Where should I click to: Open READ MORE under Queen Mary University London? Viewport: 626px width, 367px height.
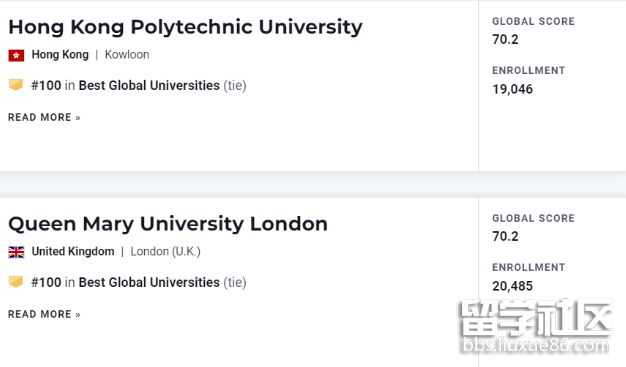[x=44, y=314]
